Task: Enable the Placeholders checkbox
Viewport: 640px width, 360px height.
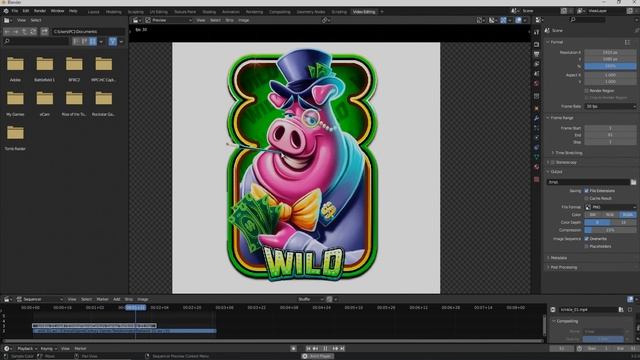Action: click(587, 247)
